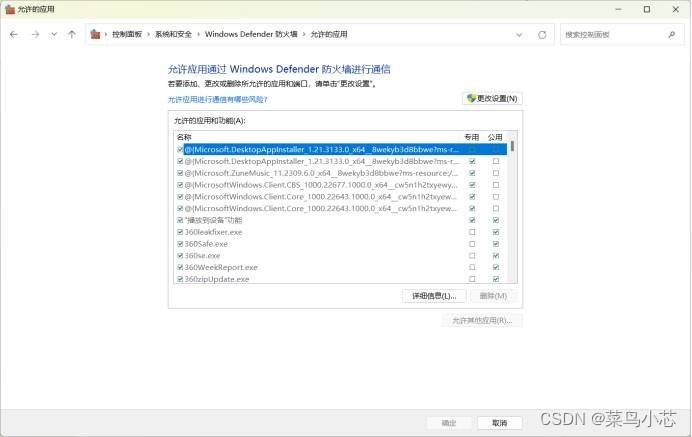Viewport: 692px width, 437px height.
Task: Click the app list vertical scrollbar thumb
Action: click(x=512, y=146)
